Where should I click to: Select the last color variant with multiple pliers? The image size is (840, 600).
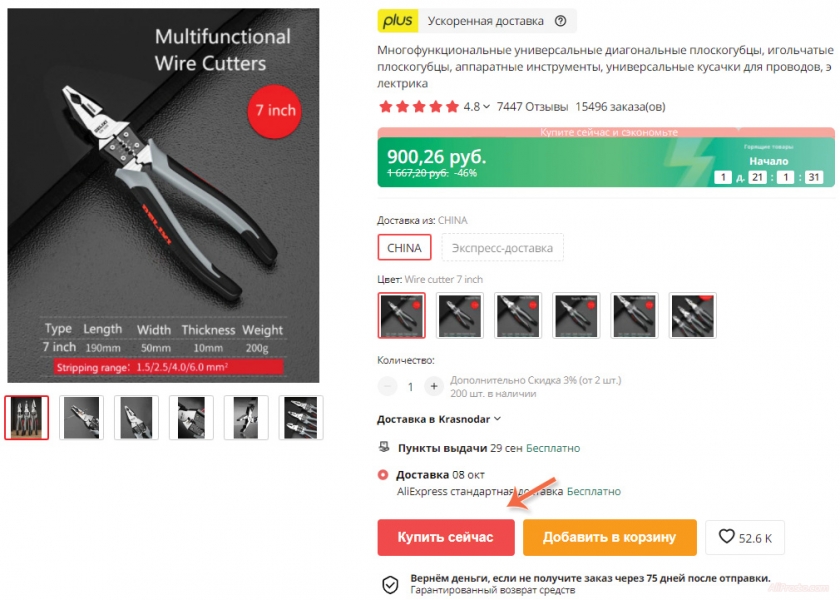coord(693,315)
